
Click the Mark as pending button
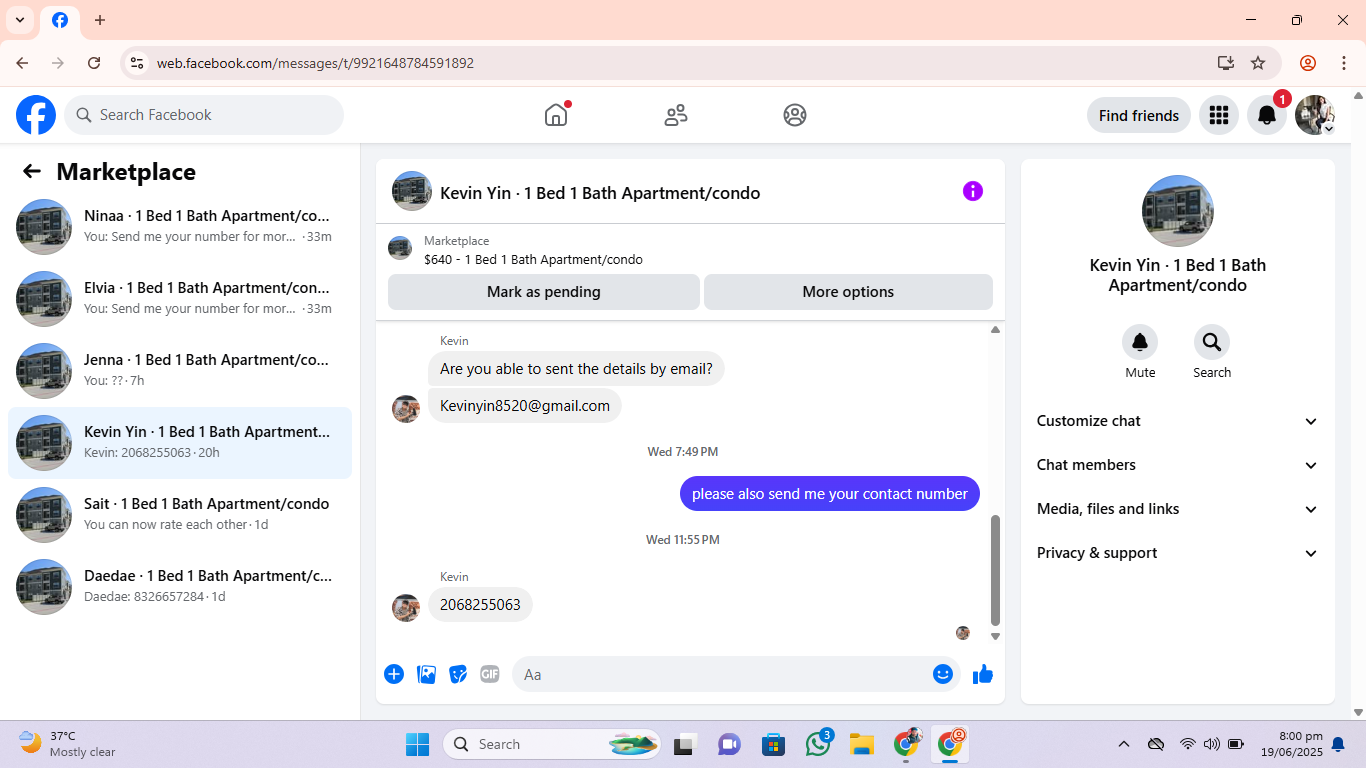(544, 292)
